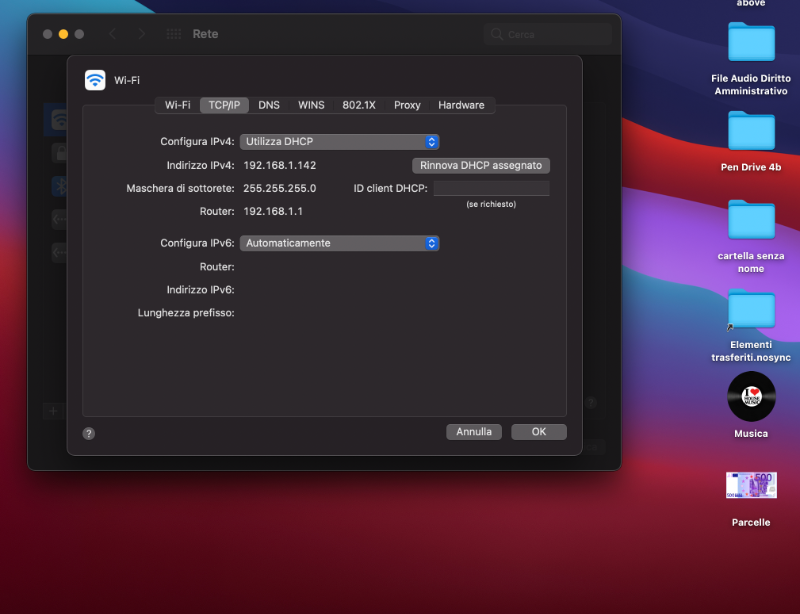800x614 pixels.
Task: Click the ID client DHCP text field
Action: coord(491,189)
